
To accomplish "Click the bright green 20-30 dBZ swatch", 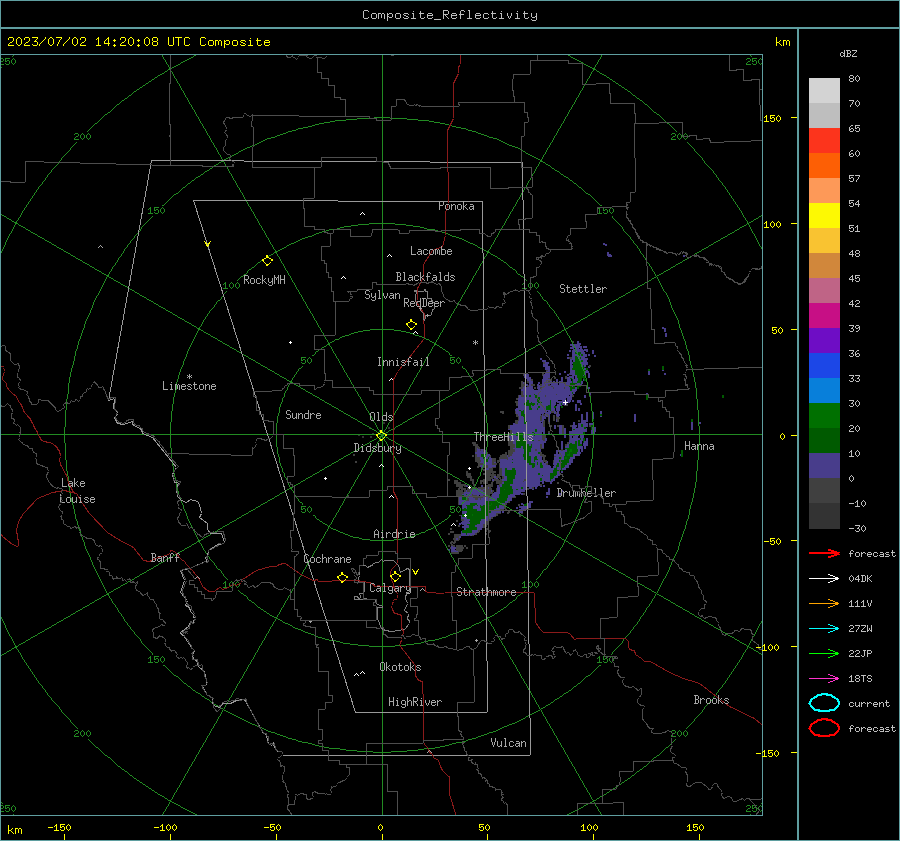I will (x=824, y=416).
